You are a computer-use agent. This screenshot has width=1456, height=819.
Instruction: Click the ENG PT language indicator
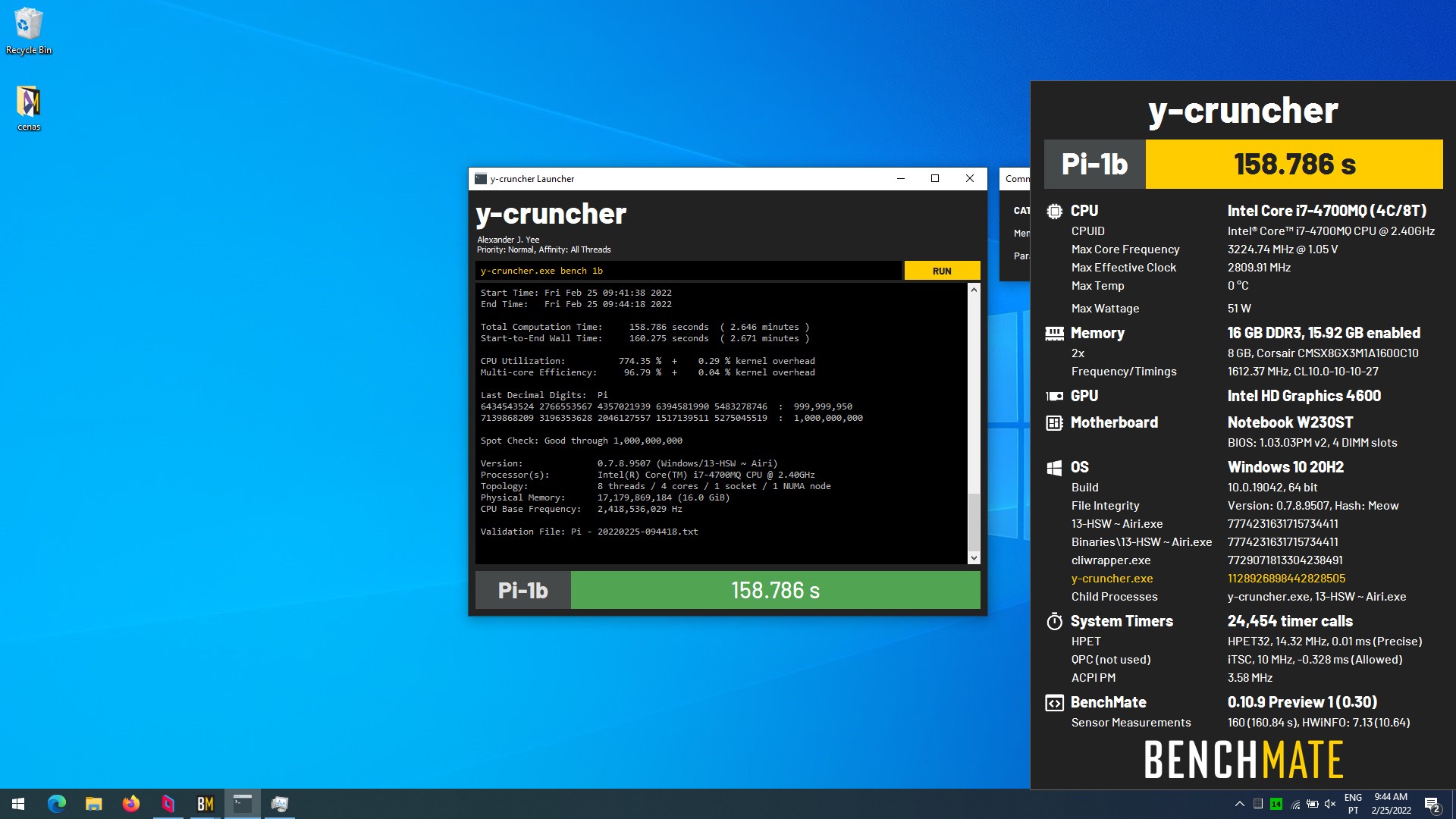[x=1353, y=804]
